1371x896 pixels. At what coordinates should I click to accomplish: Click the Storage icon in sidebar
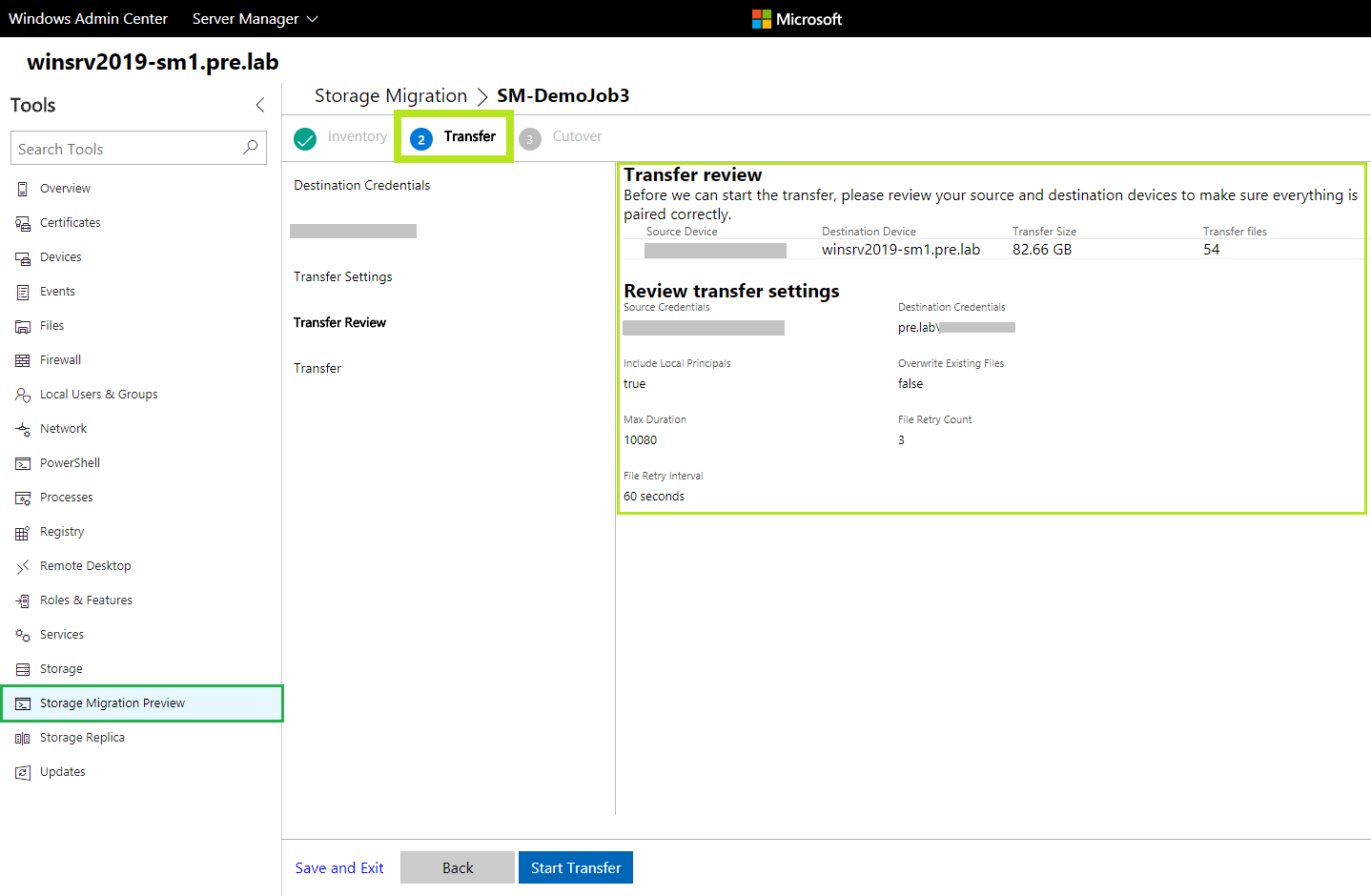pyautogui.click(x=23, y=669)
